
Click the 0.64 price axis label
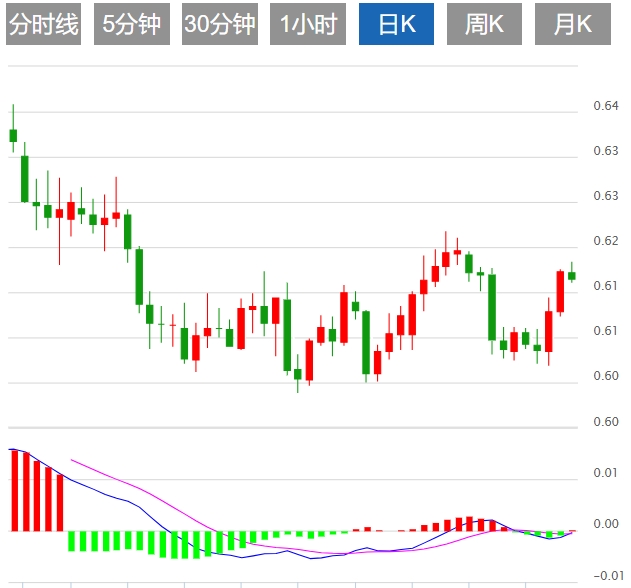coord(606,106)
